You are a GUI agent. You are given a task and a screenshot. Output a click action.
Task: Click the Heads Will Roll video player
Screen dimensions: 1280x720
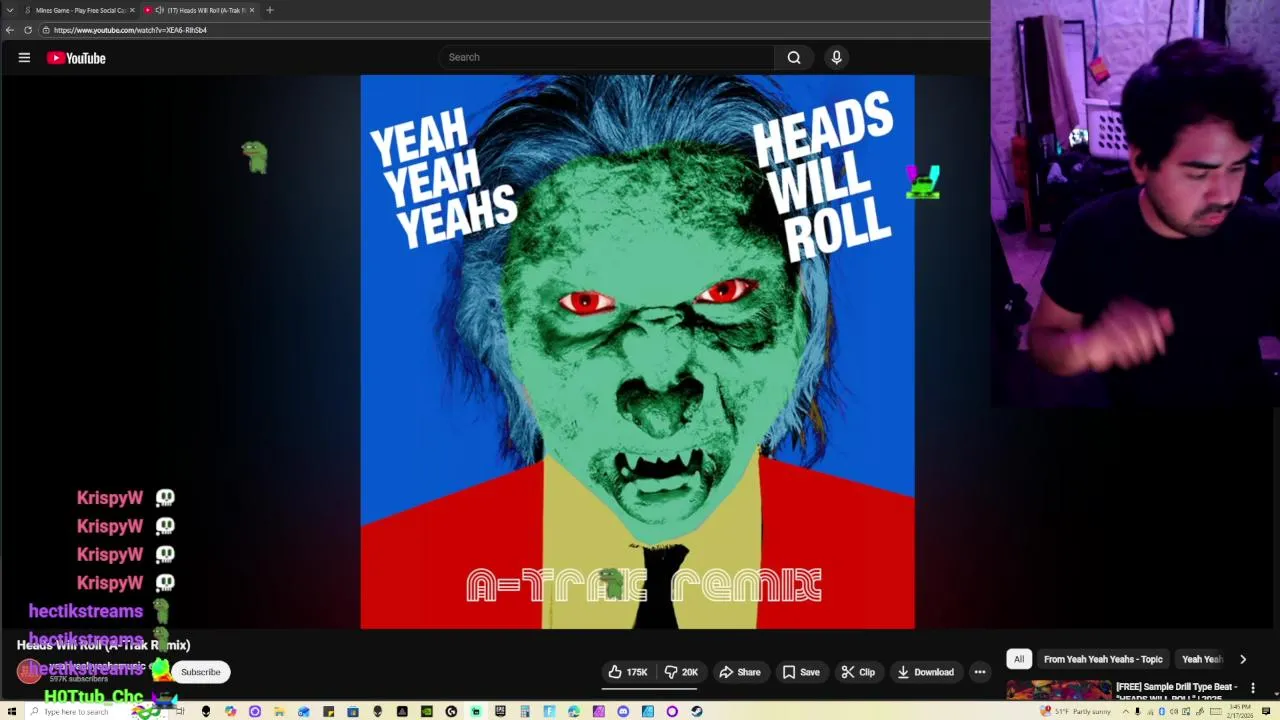point(637,352)
